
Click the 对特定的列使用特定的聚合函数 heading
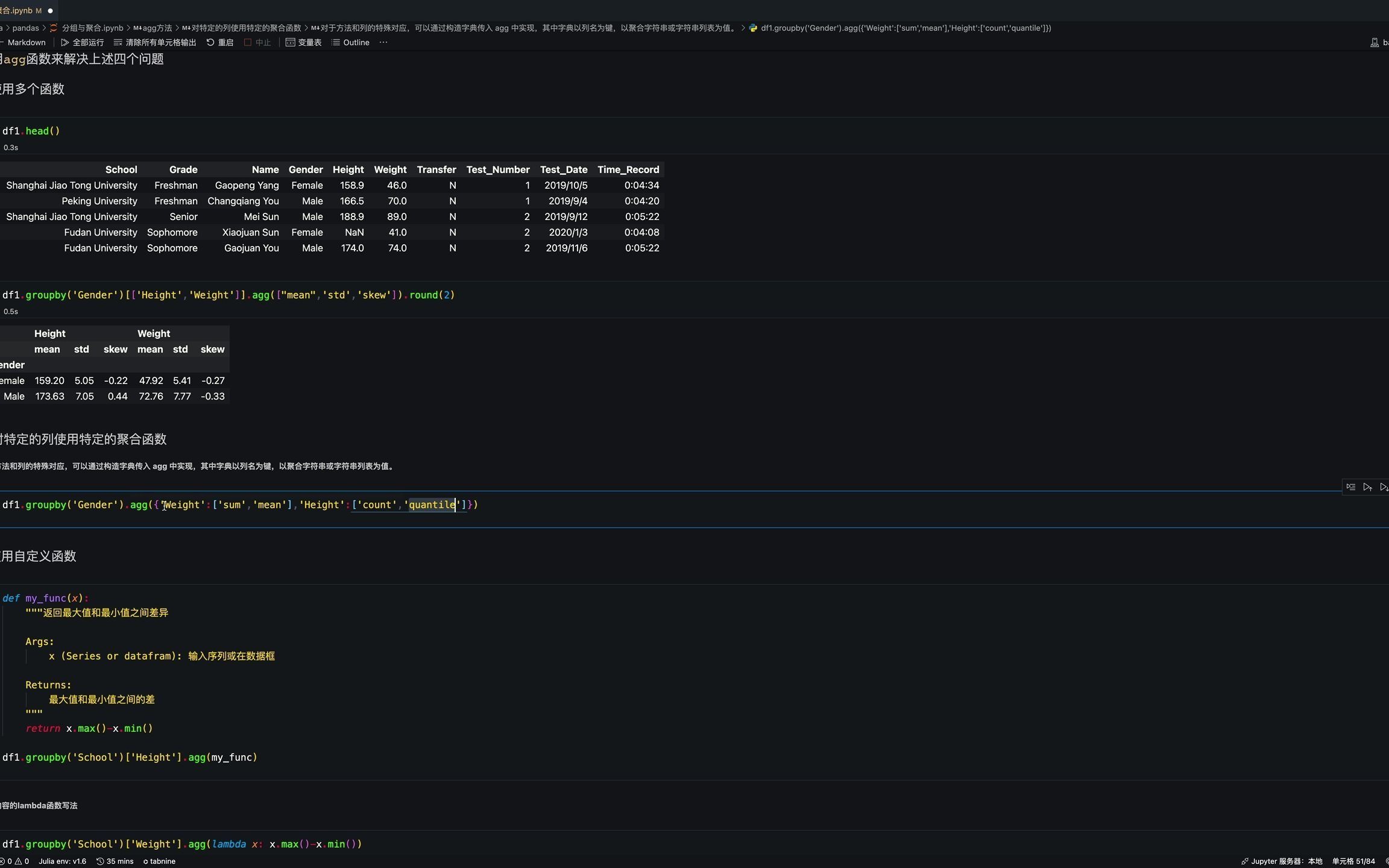[x=83, y=439]
